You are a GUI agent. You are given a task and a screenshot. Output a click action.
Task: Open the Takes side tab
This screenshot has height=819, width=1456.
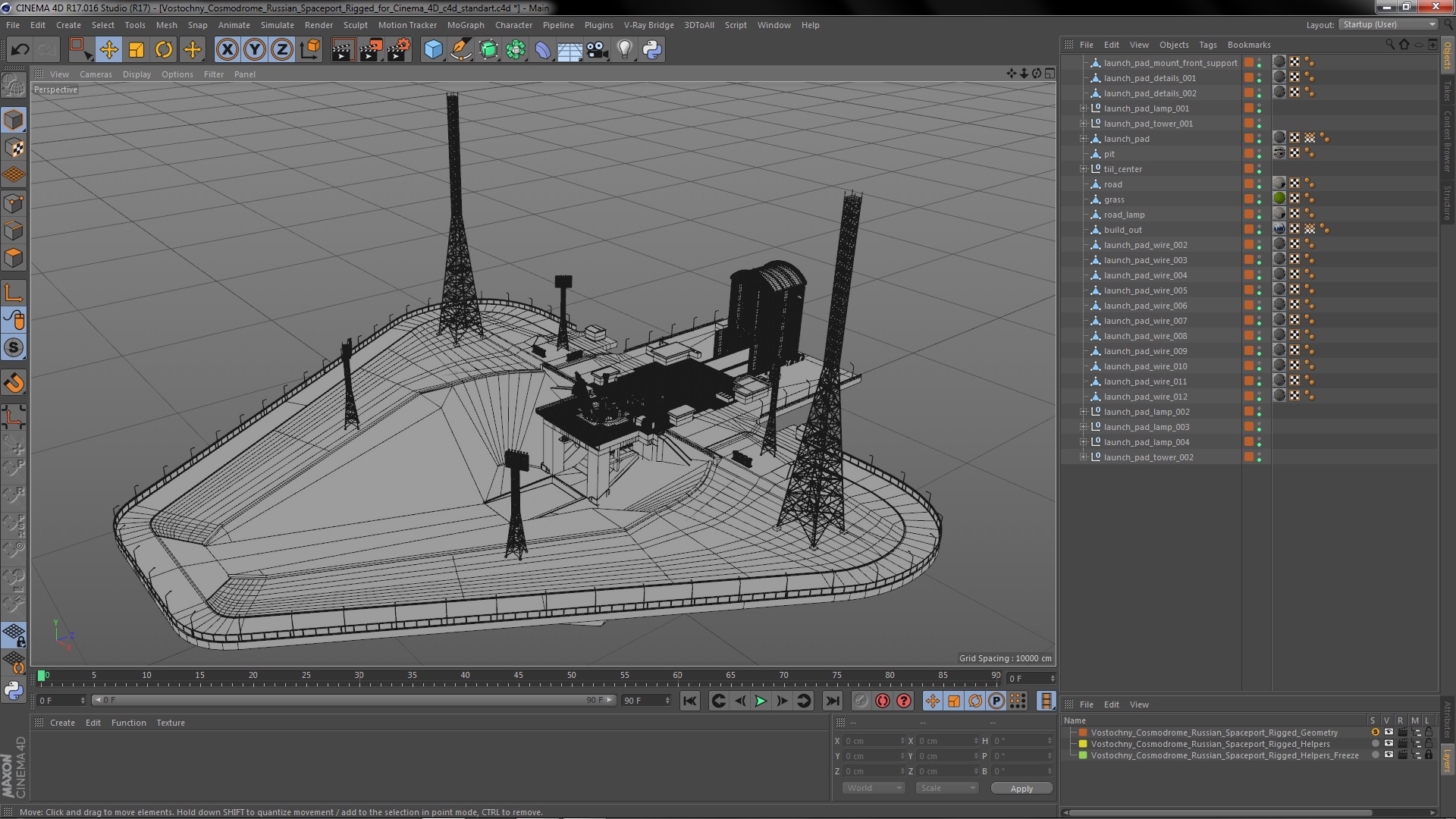click(x=1447, y=90)
